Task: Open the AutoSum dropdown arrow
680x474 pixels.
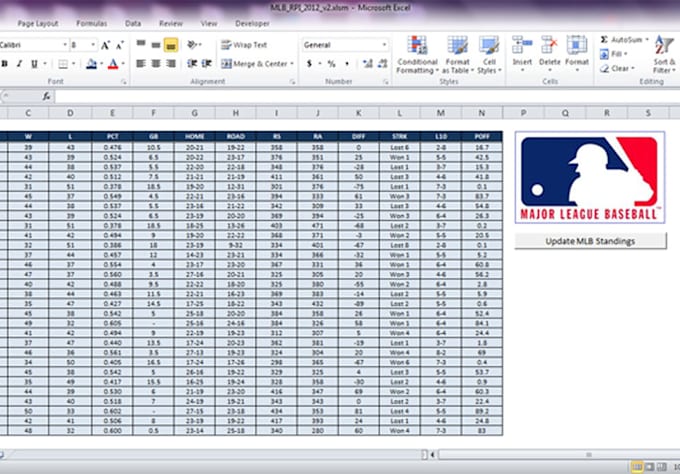Action: [x=647, y=39]
